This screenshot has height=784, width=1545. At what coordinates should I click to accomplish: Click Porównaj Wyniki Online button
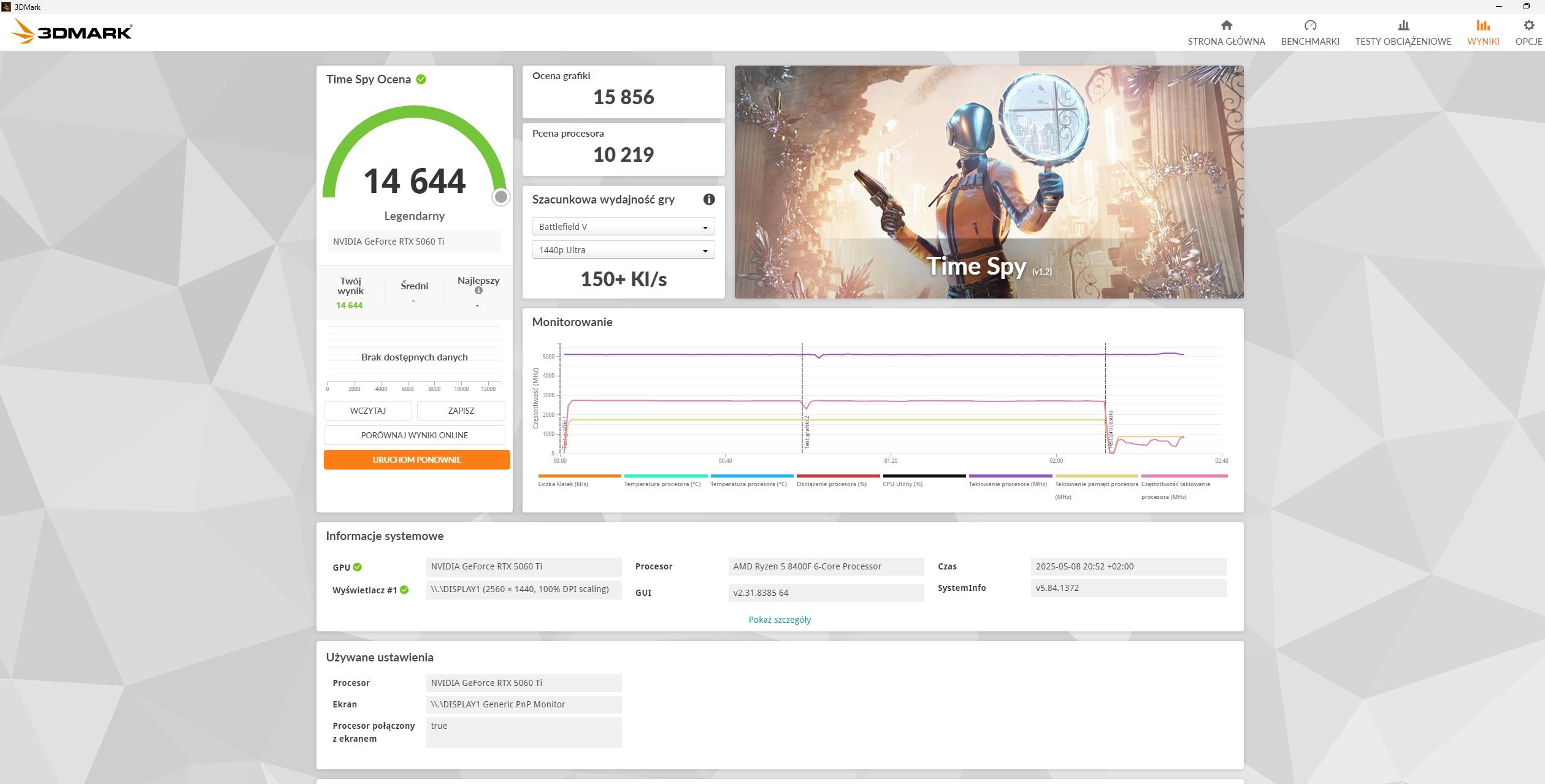[415, 435]
